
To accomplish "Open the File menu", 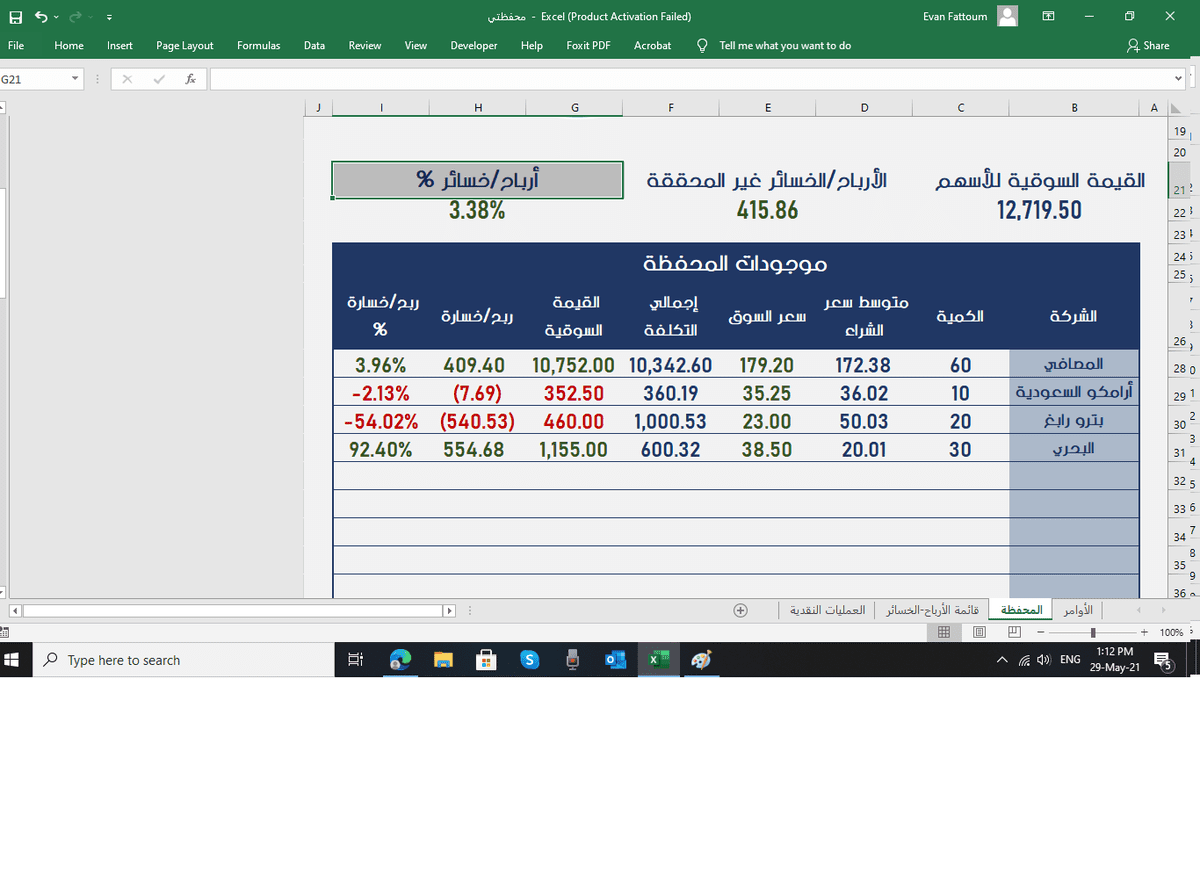I will coord(16,45).
